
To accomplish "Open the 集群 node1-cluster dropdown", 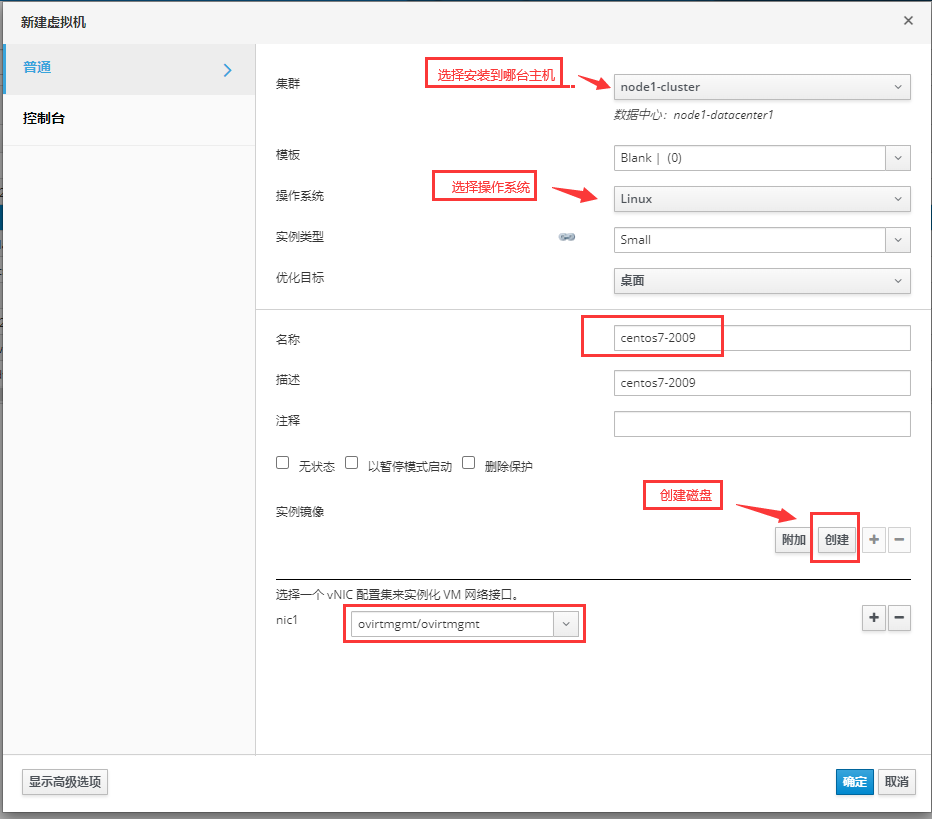I will (x=762, y=87).
